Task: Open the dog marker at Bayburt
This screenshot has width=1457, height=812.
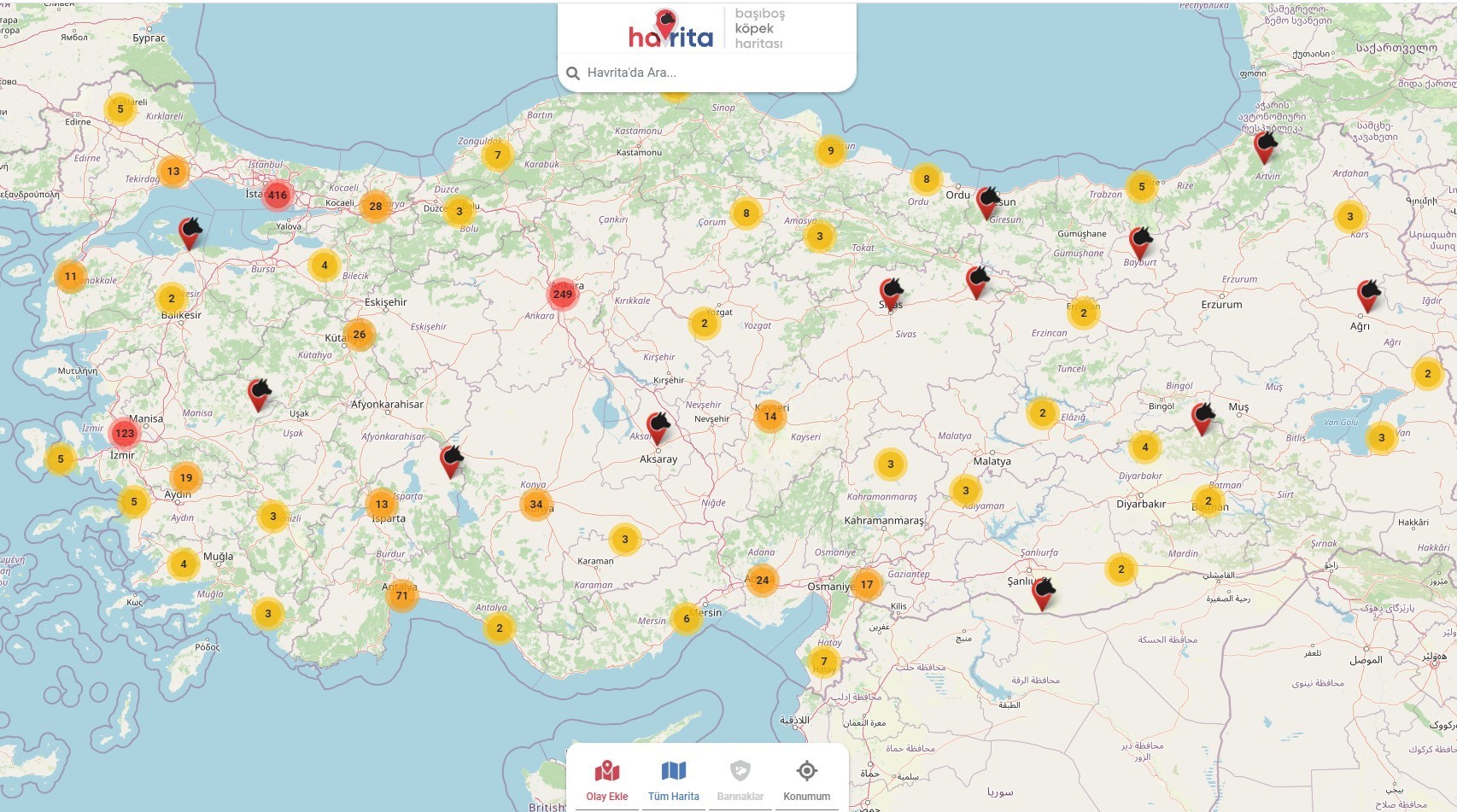Action: pos(1139,242)
